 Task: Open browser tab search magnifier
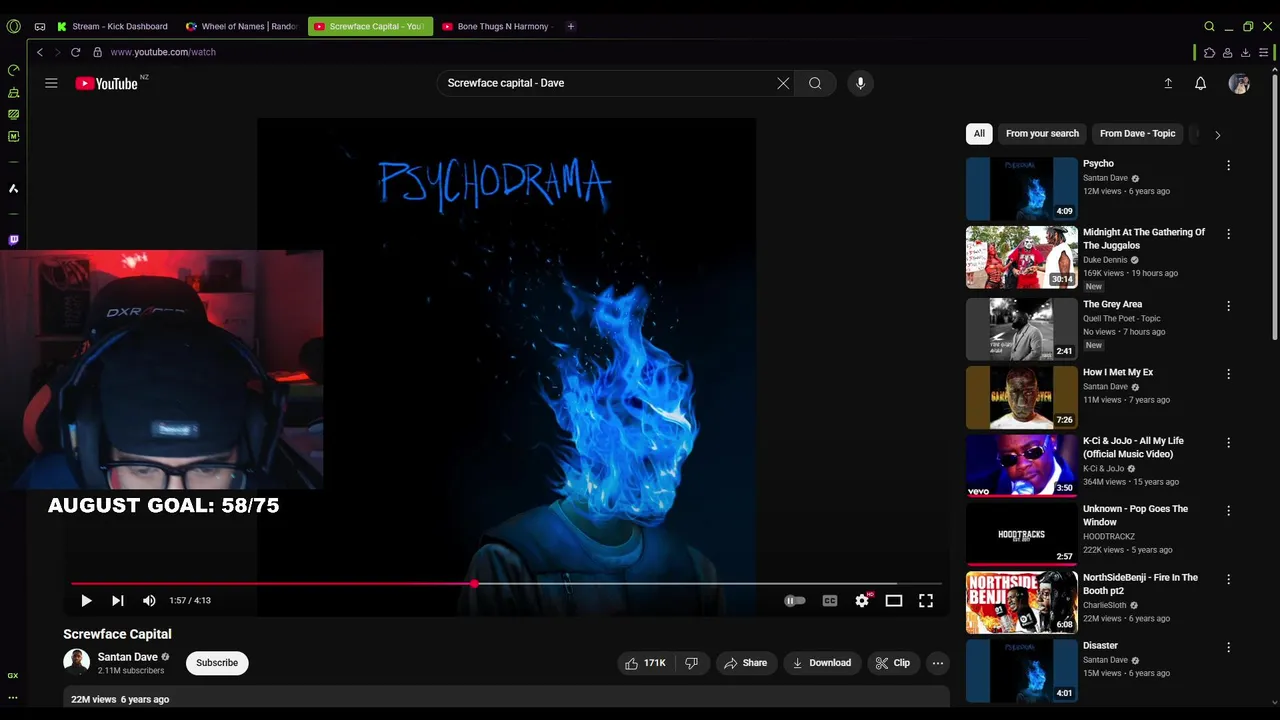coord(1209,26)
